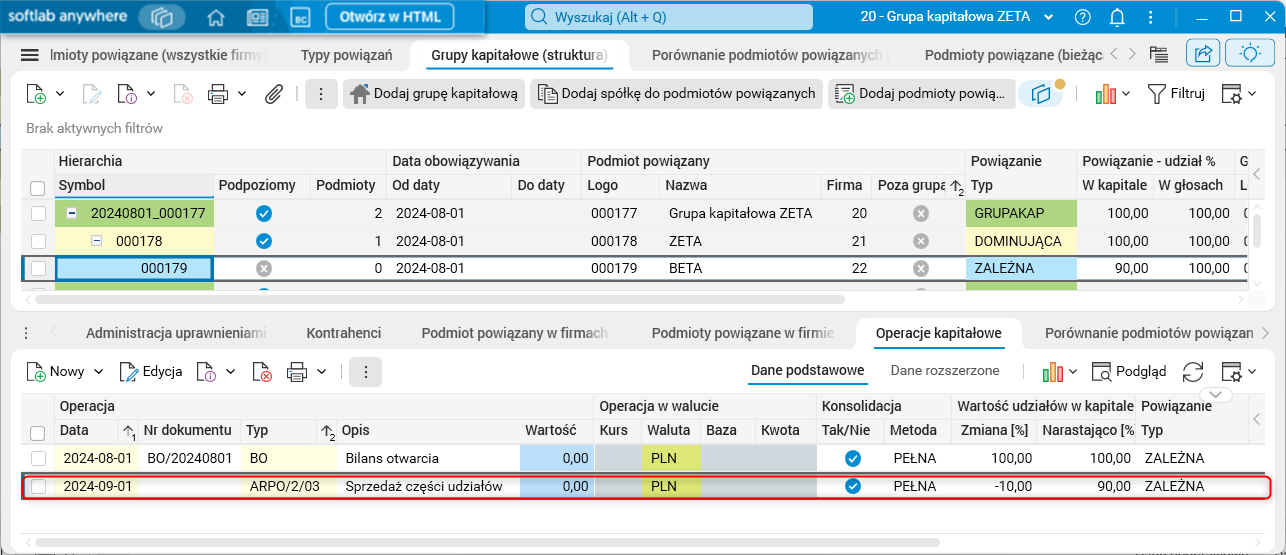Open the three-dot menu in lower toolbar
The image size is (1286, 555).
tap(366, 372)
